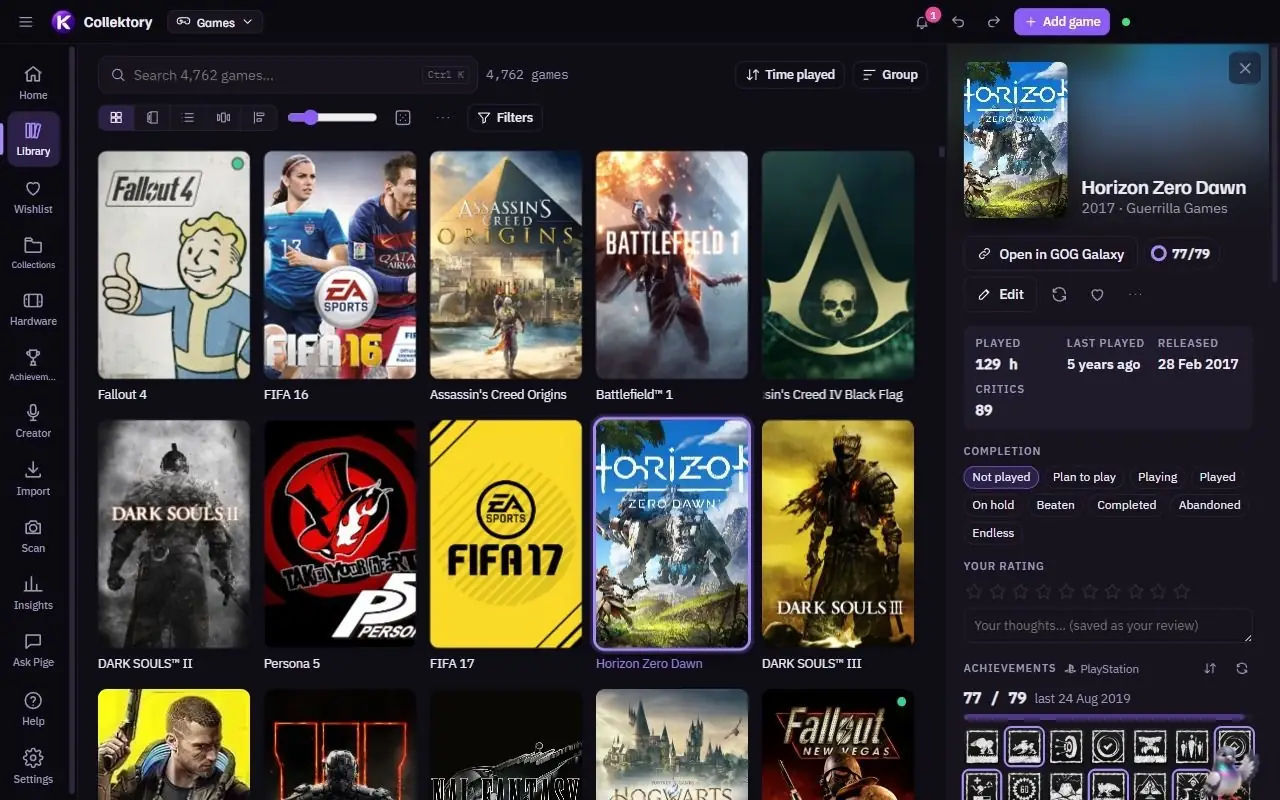Open Achievements from the sidebar trophy icon
The image size is (1280, 800).
click(33, 365)
